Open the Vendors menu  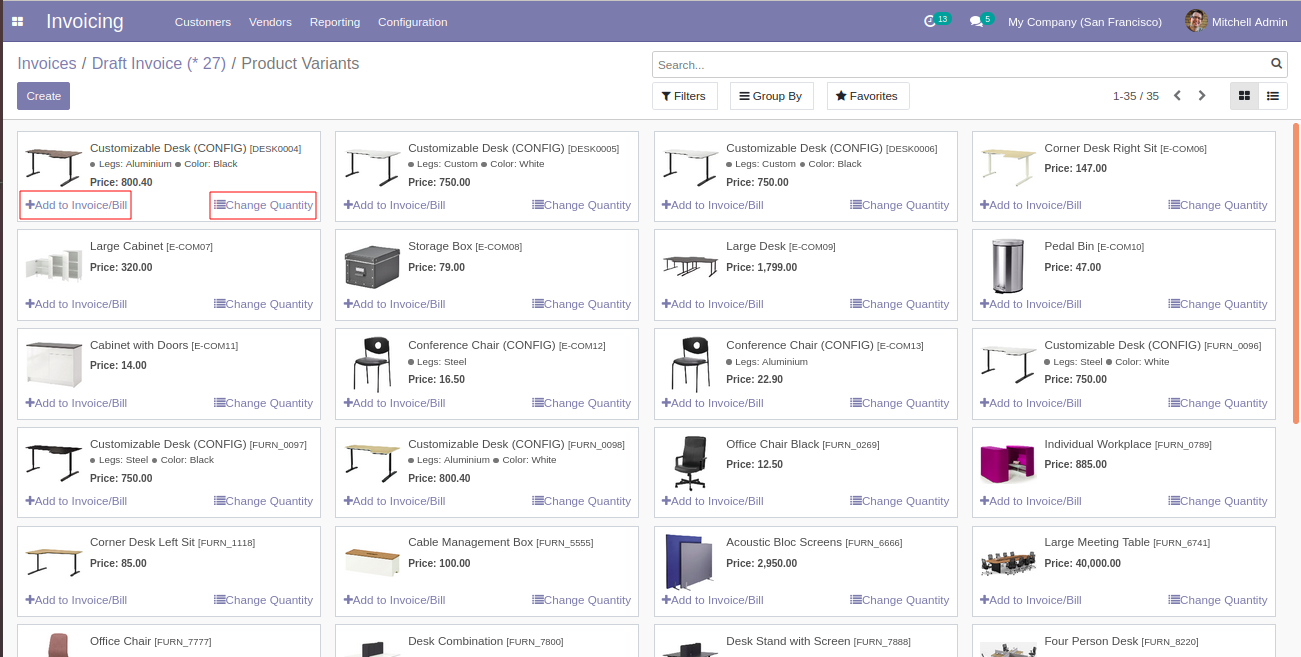coord(270,22)
